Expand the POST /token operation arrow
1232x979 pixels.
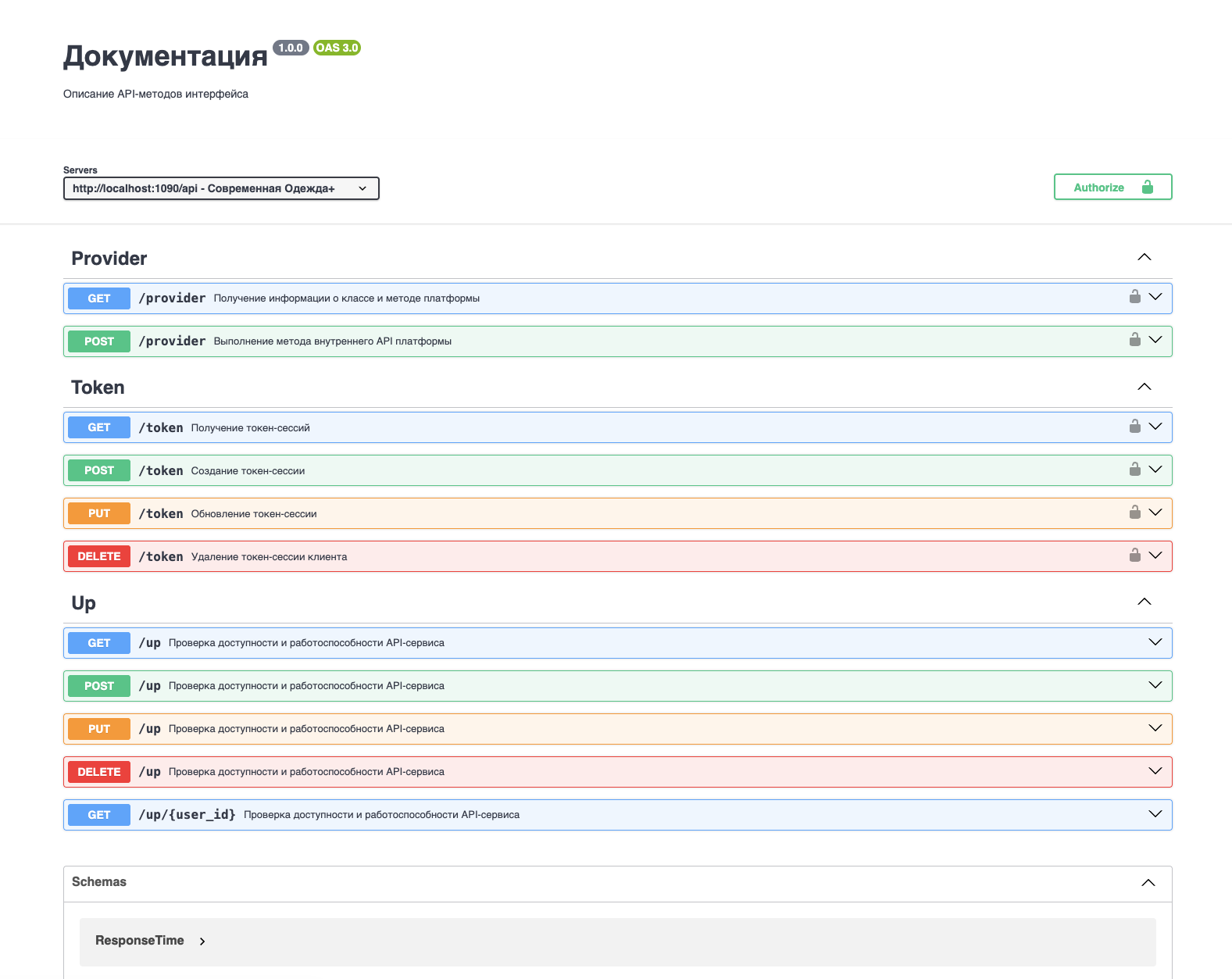click(1155, 470)
